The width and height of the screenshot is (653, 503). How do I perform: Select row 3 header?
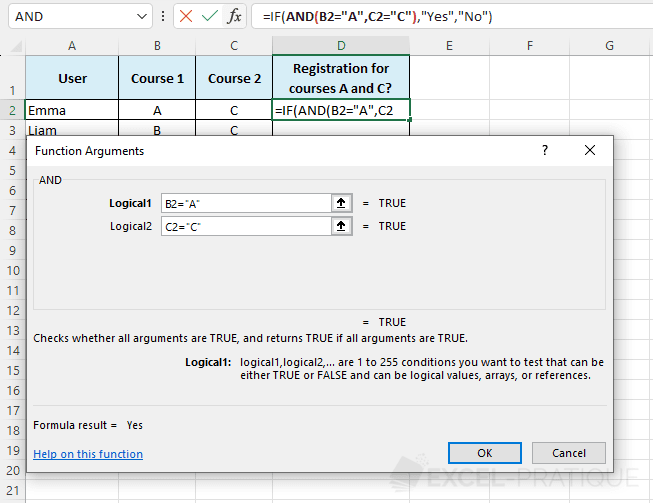point(12,130)
